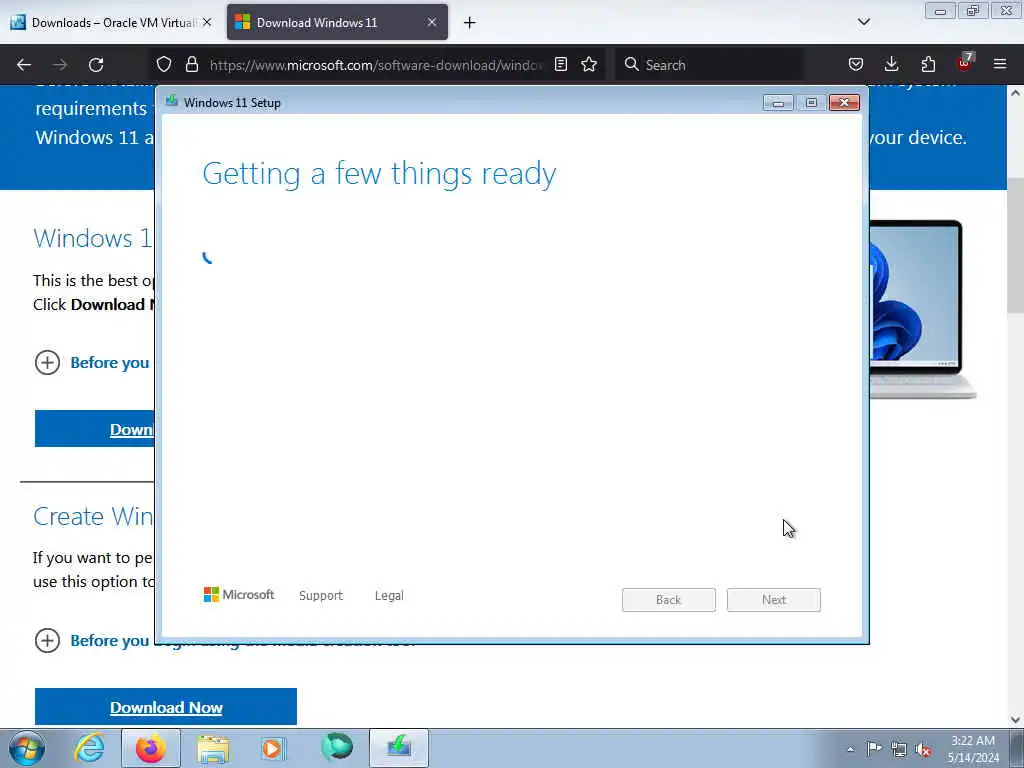
Task: Show hidden tray icons arrow
Action: click(850, 749)
